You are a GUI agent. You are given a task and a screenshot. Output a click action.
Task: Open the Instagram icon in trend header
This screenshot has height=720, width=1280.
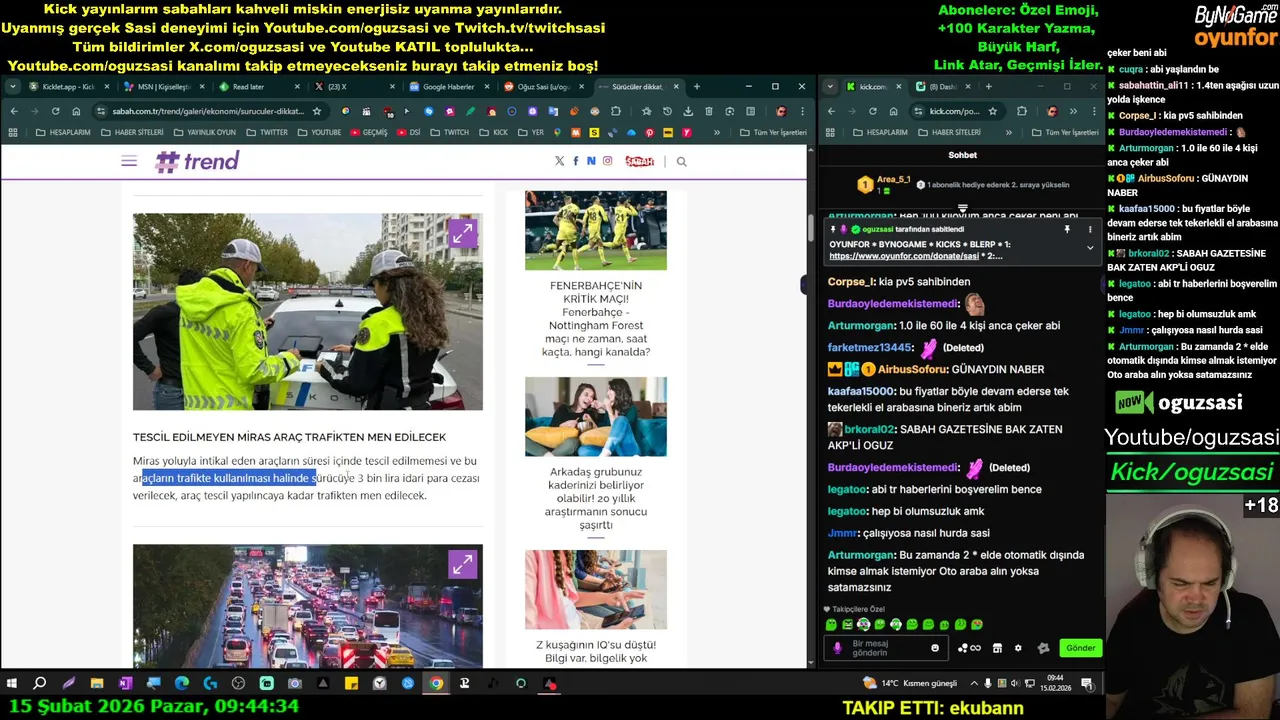[607, 161]
